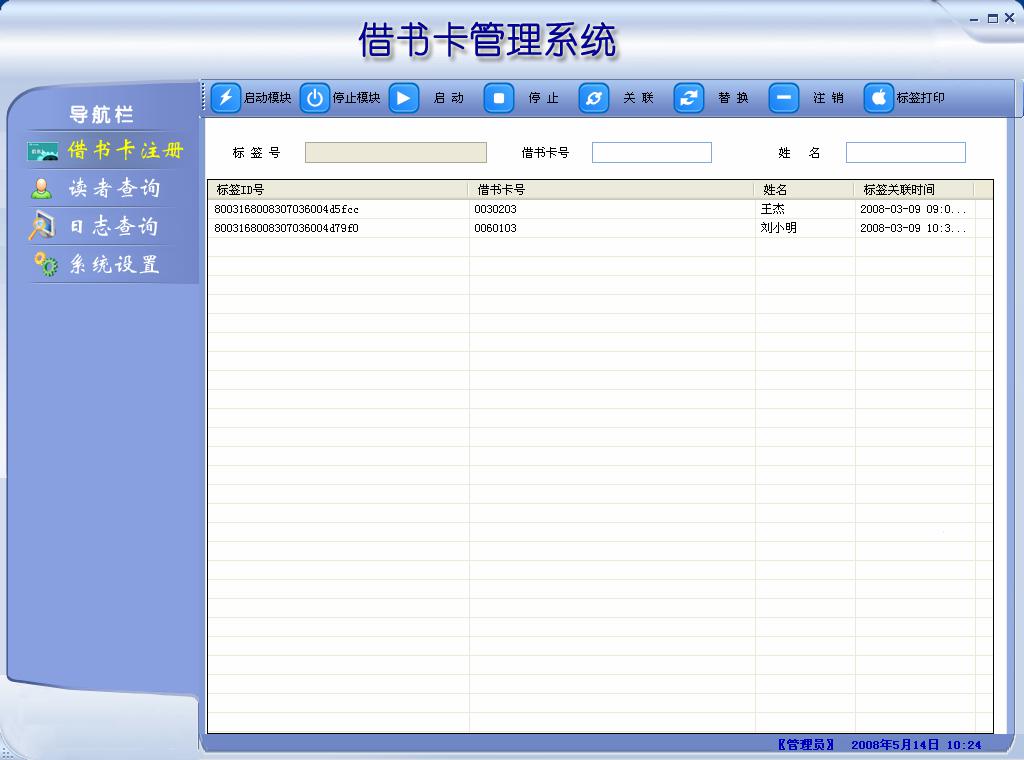The width and height of the screenshot is (1024, 760).
Task: Open the 日志查询 navigation item
Action: [x=114, y=226]
